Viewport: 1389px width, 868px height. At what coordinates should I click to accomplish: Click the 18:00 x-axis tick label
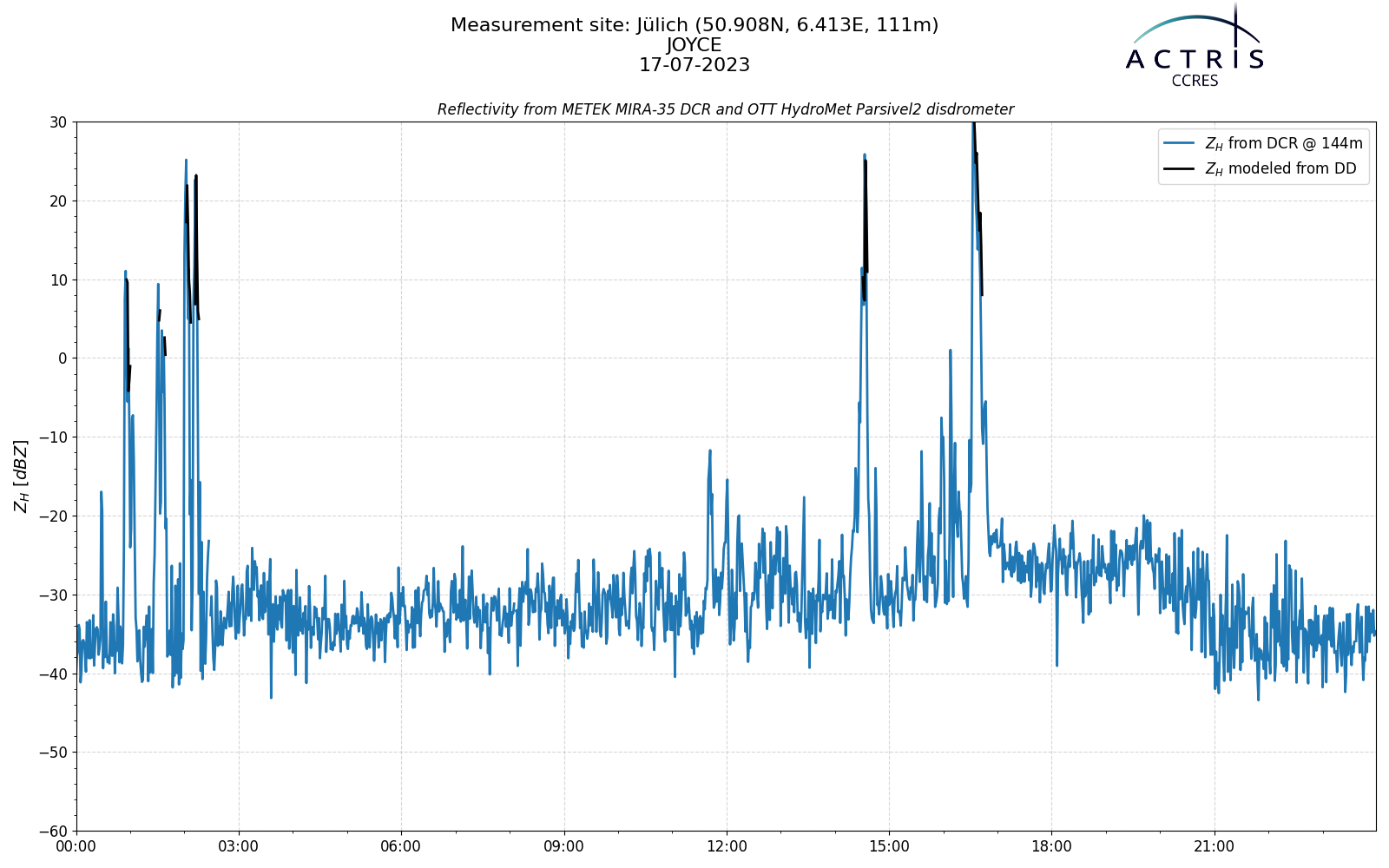(x=1051, y=846)
